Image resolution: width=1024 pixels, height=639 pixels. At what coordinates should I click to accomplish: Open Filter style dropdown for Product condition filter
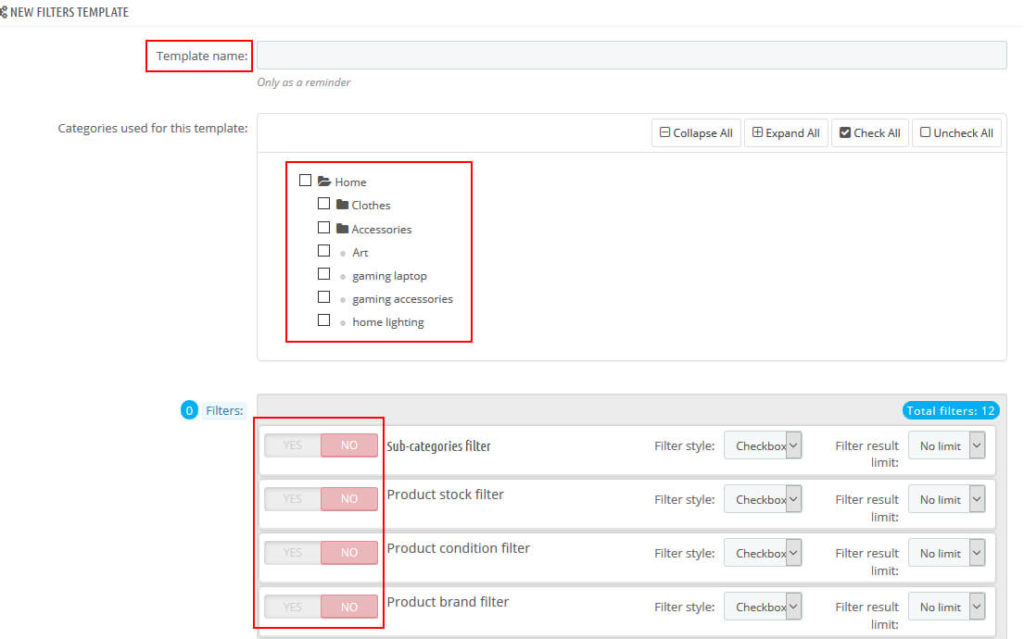pyautogui.click(x=763, y=553)
